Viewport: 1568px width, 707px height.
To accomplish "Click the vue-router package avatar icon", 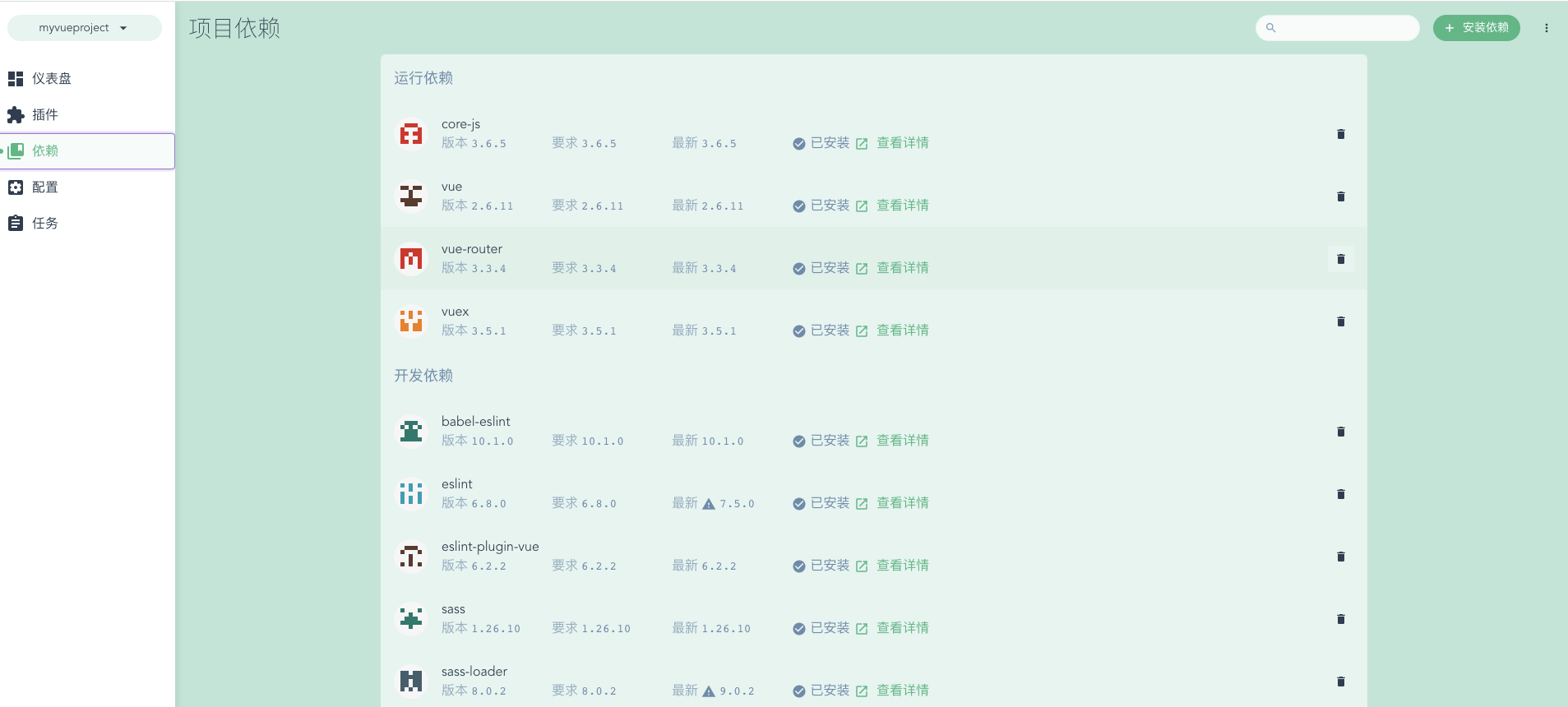I will click(411, 259).
